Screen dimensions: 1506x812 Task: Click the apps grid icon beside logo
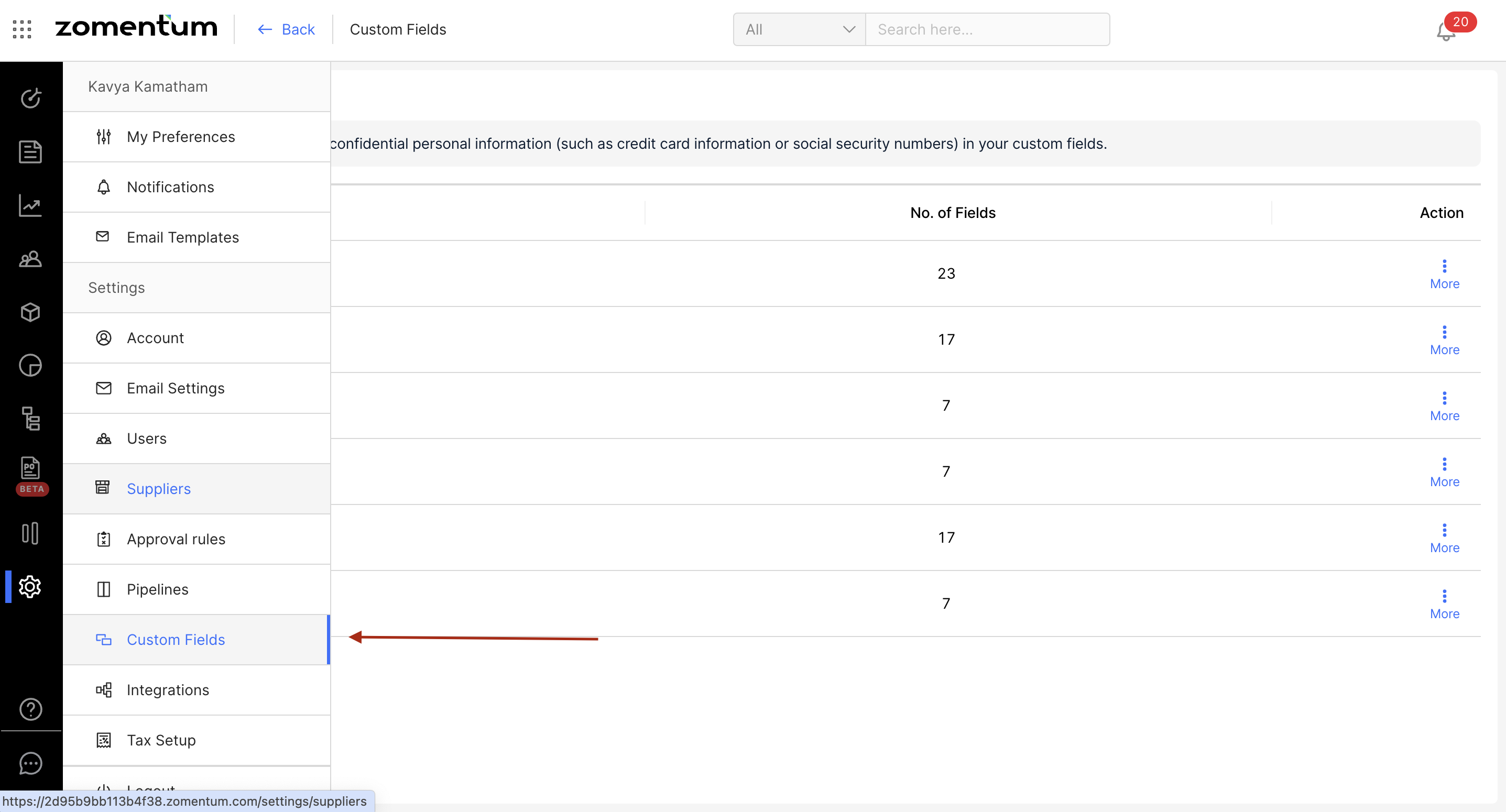click(22, 29)
